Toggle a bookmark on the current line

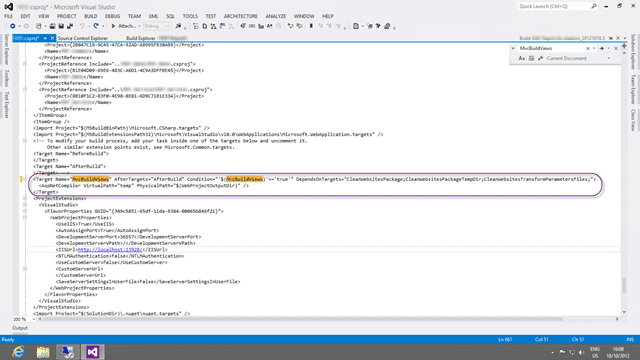(311, 26)
